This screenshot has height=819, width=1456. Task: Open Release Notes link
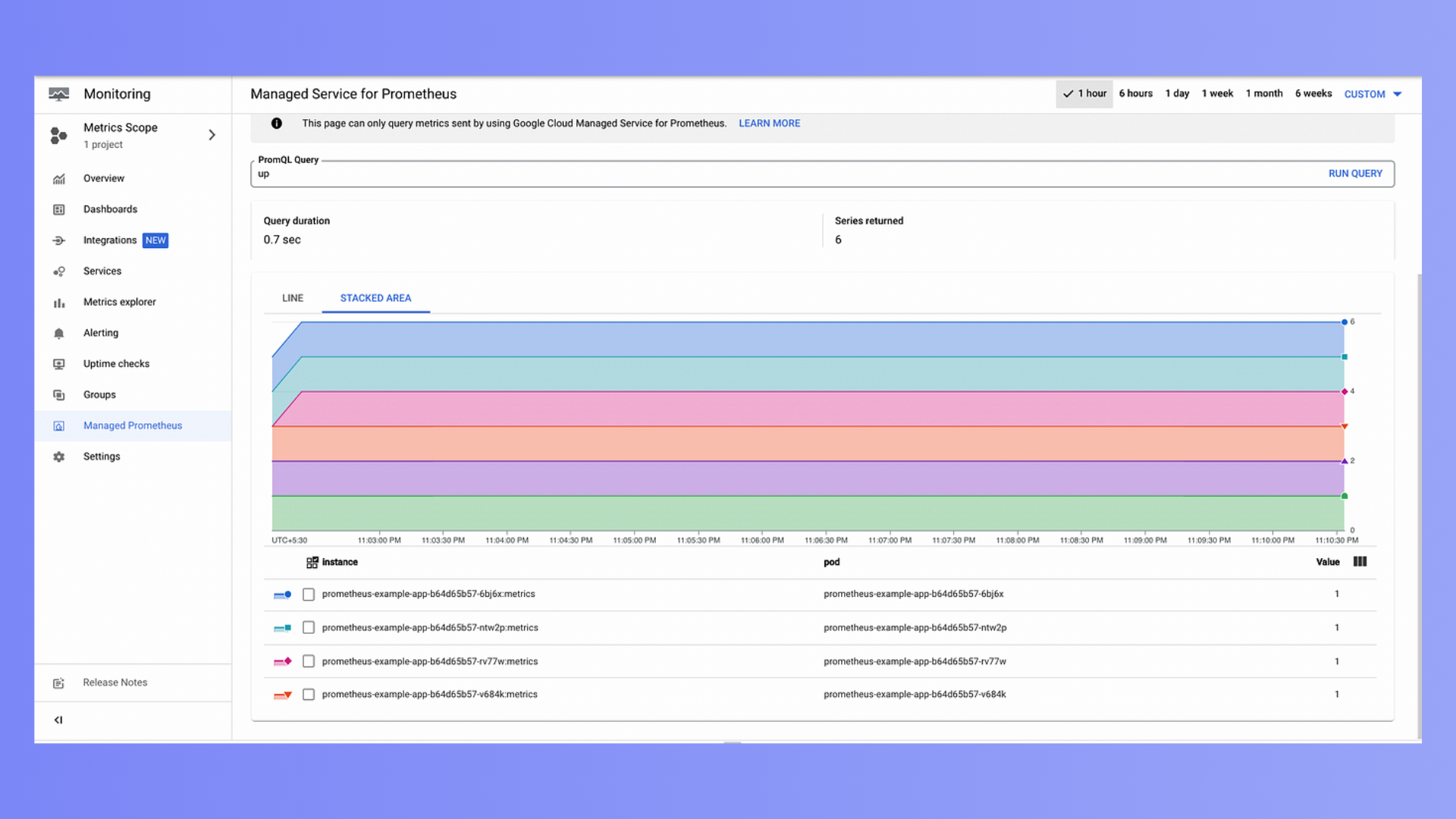[115, 683]
